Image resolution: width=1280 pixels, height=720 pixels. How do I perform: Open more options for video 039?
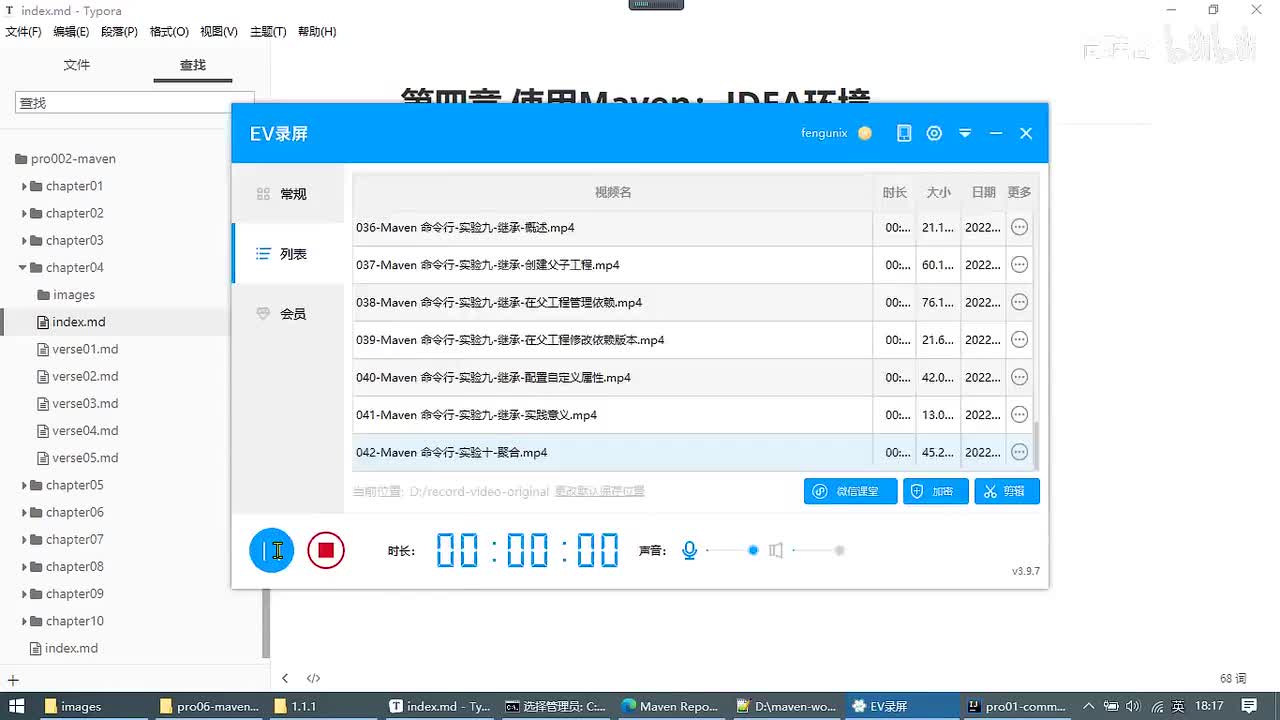point(1019,340)
